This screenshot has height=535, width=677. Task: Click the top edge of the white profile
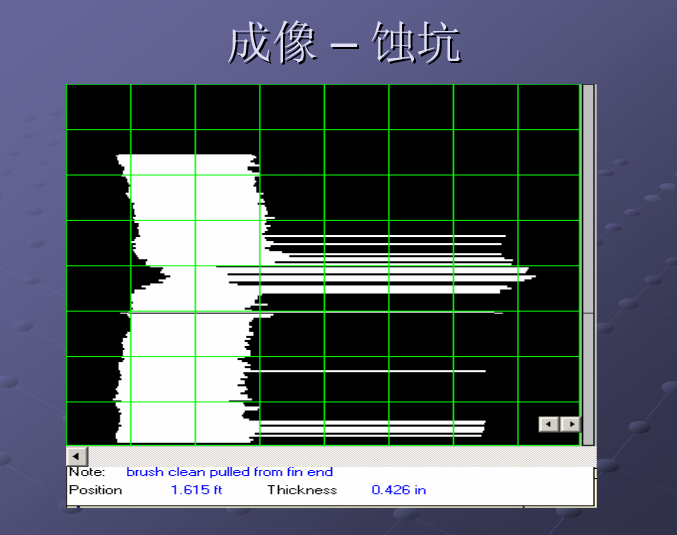click(185, 156)
